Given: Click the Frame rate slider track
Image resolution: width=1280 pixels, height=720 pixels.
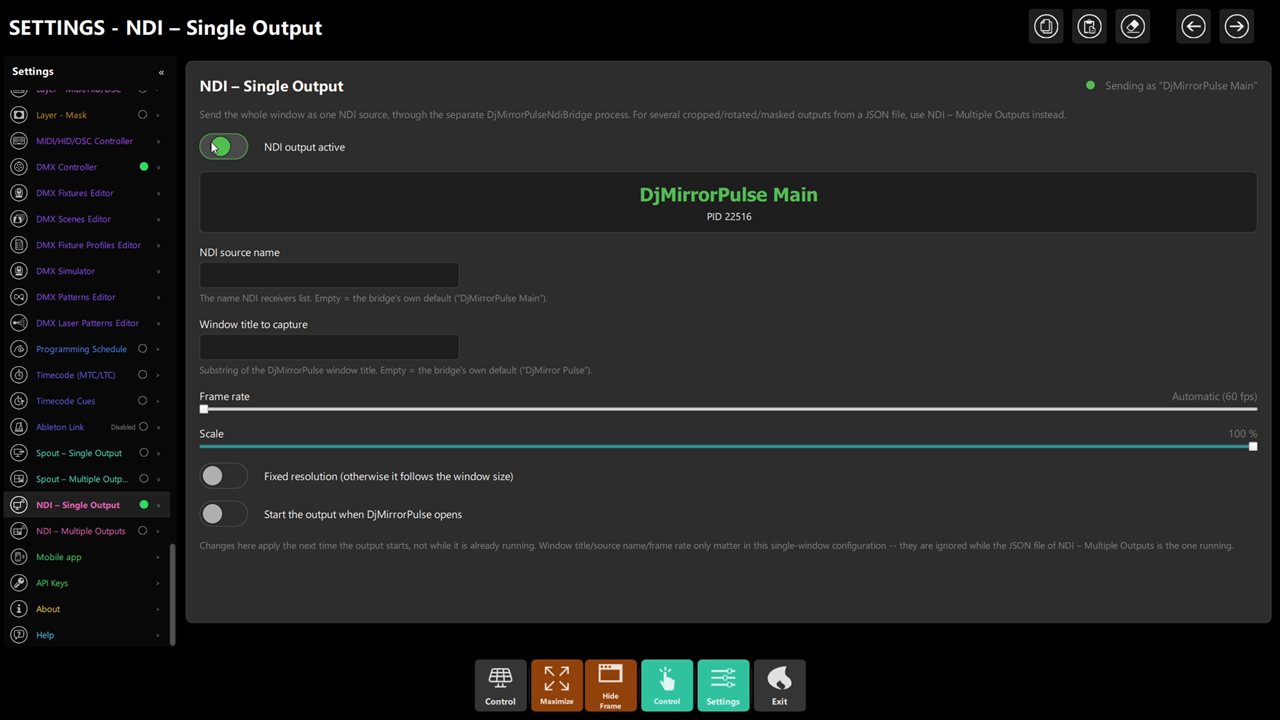Looking at the screenshot, I should point(728,409).
